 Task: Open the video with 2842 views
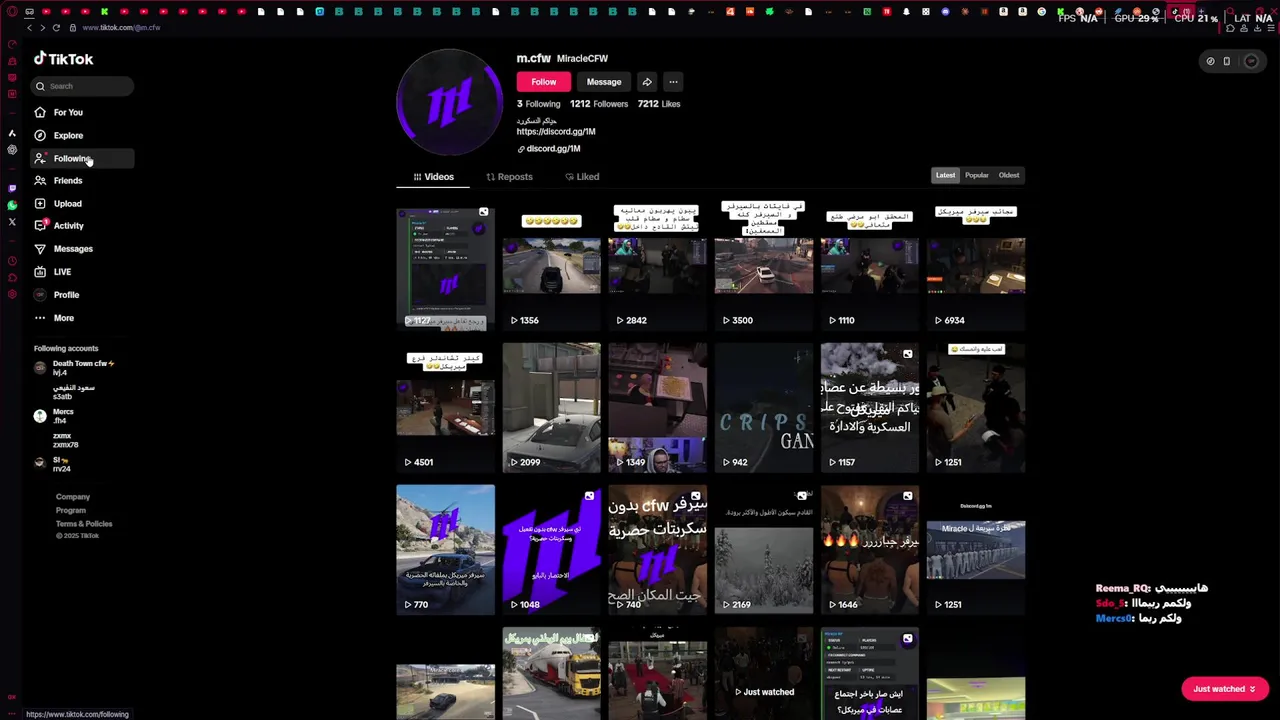tap(658, 269)
